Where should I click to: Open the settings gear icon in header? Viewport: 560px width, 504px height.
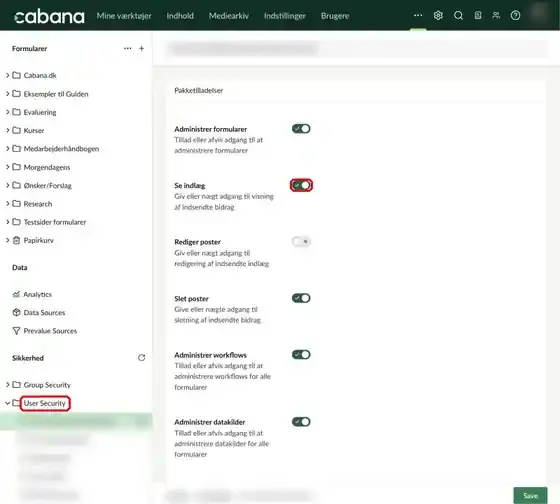[438, 15]
